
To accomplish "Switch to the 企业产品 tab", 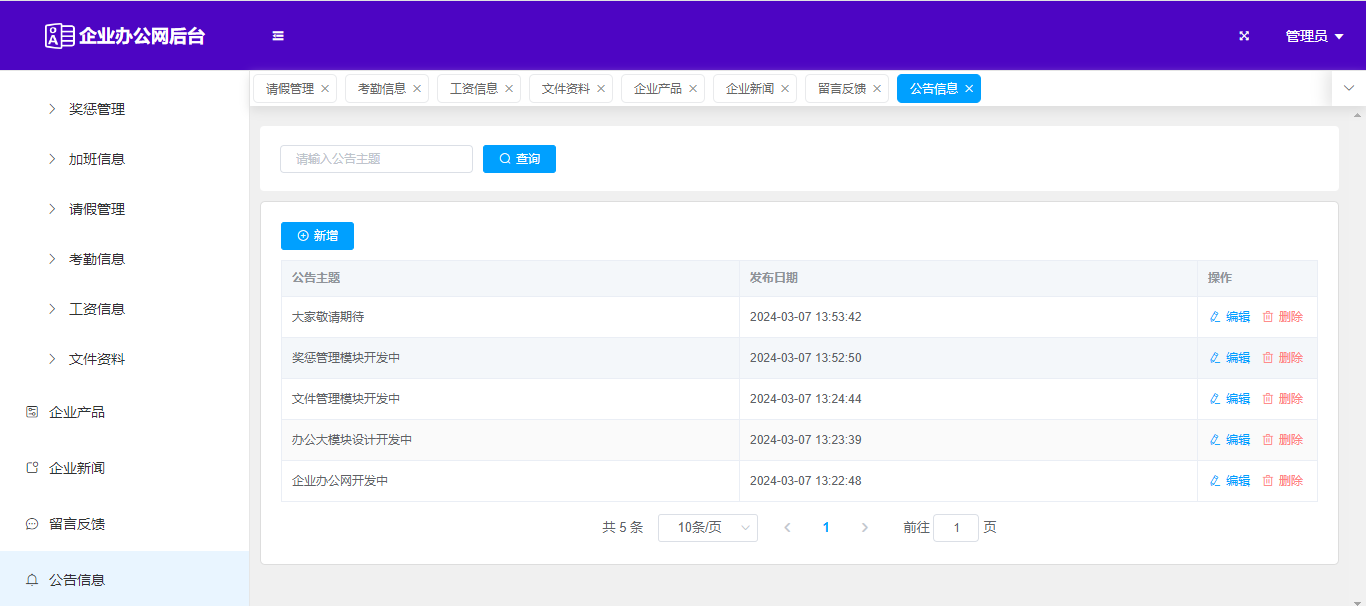I will point(657,89).
